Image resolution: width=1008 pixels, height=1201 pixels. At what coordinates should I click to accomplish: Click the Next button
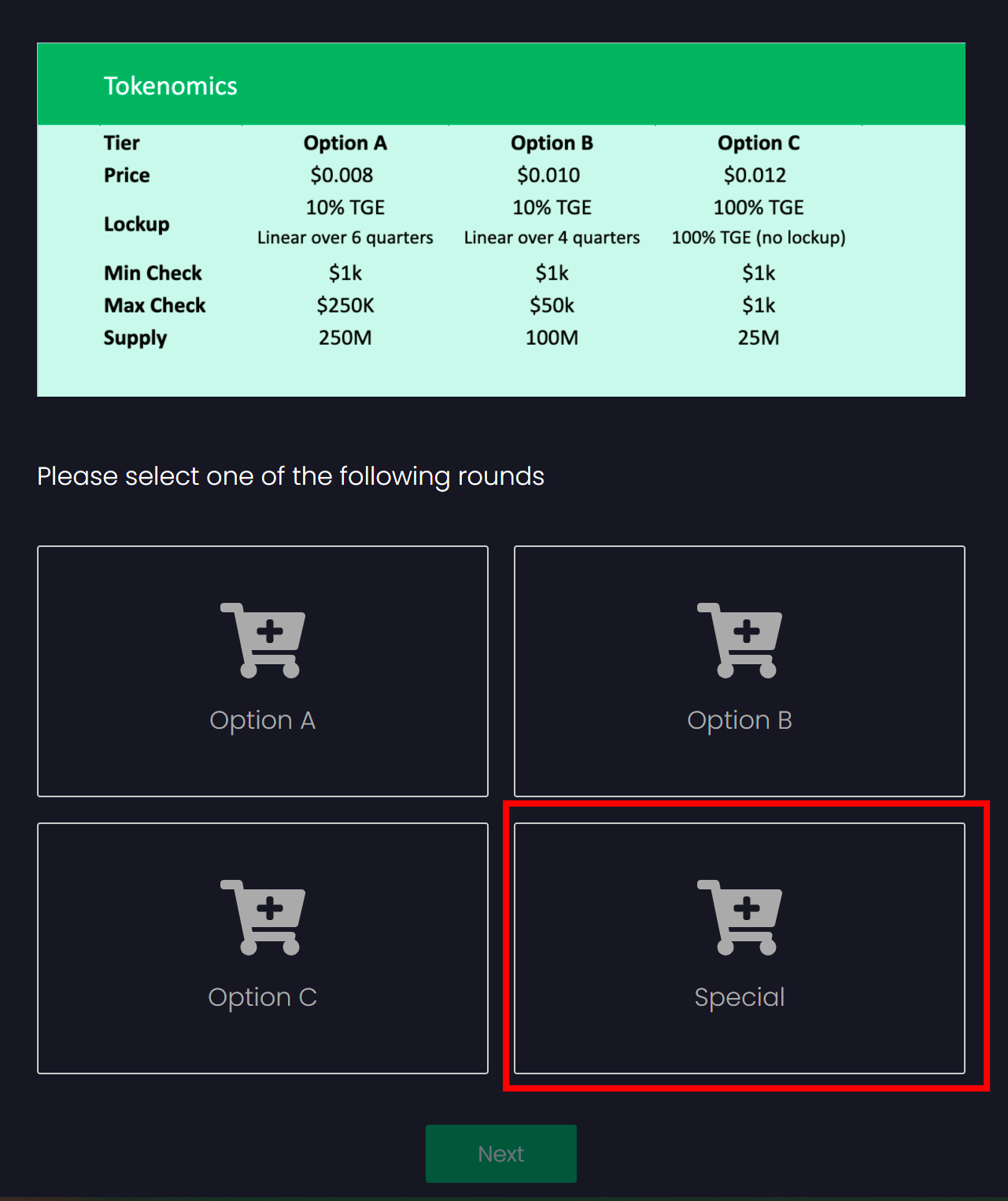tap(501, 1153)
